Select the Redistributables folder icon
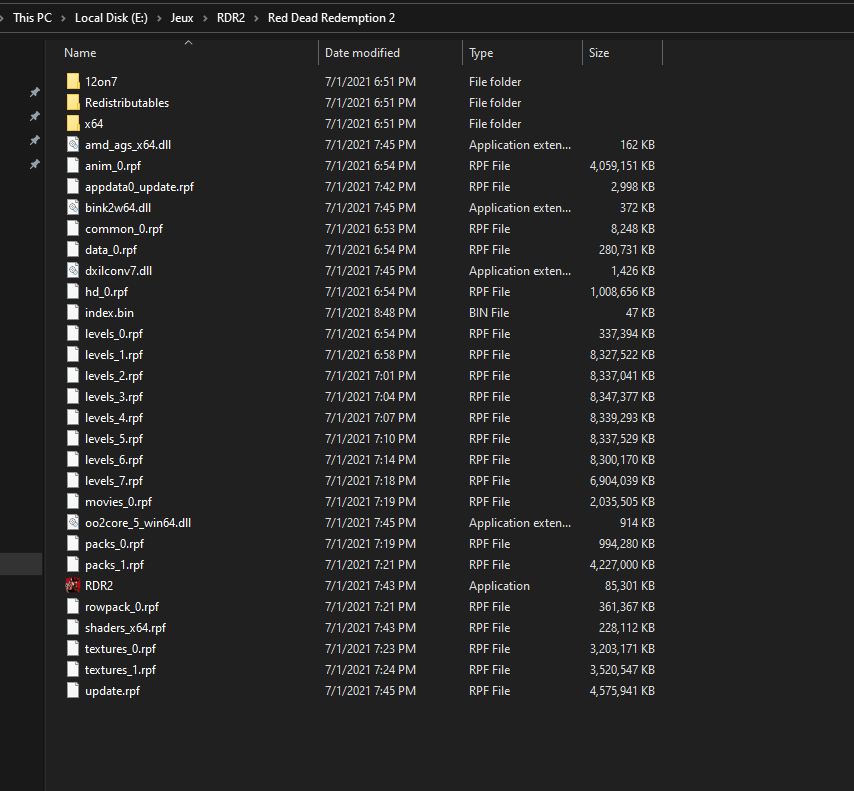The height and width of the screenshot is (791, 854). pos(73,102)
